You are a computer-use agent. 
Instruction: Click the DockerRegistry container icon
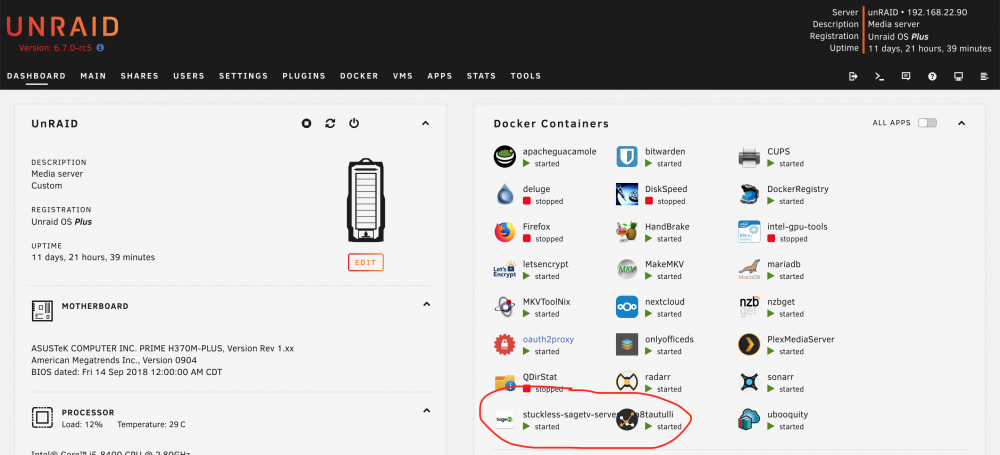coord(749,195)
